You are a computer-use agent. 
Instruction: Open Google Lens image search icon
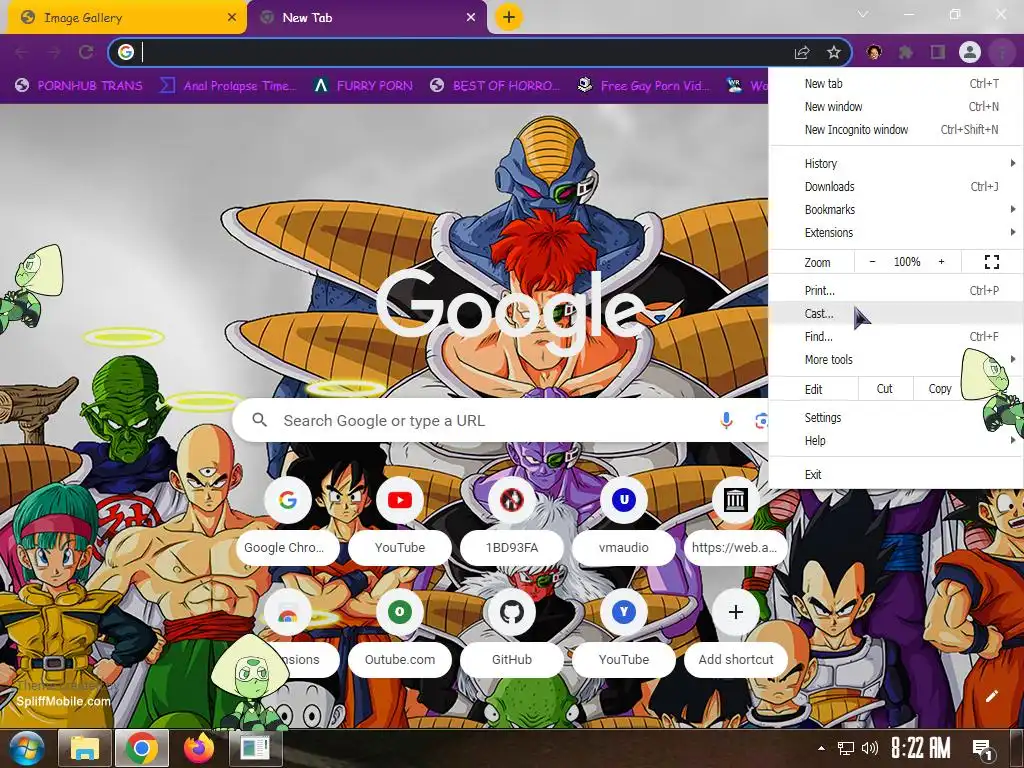tap(761, 421)
